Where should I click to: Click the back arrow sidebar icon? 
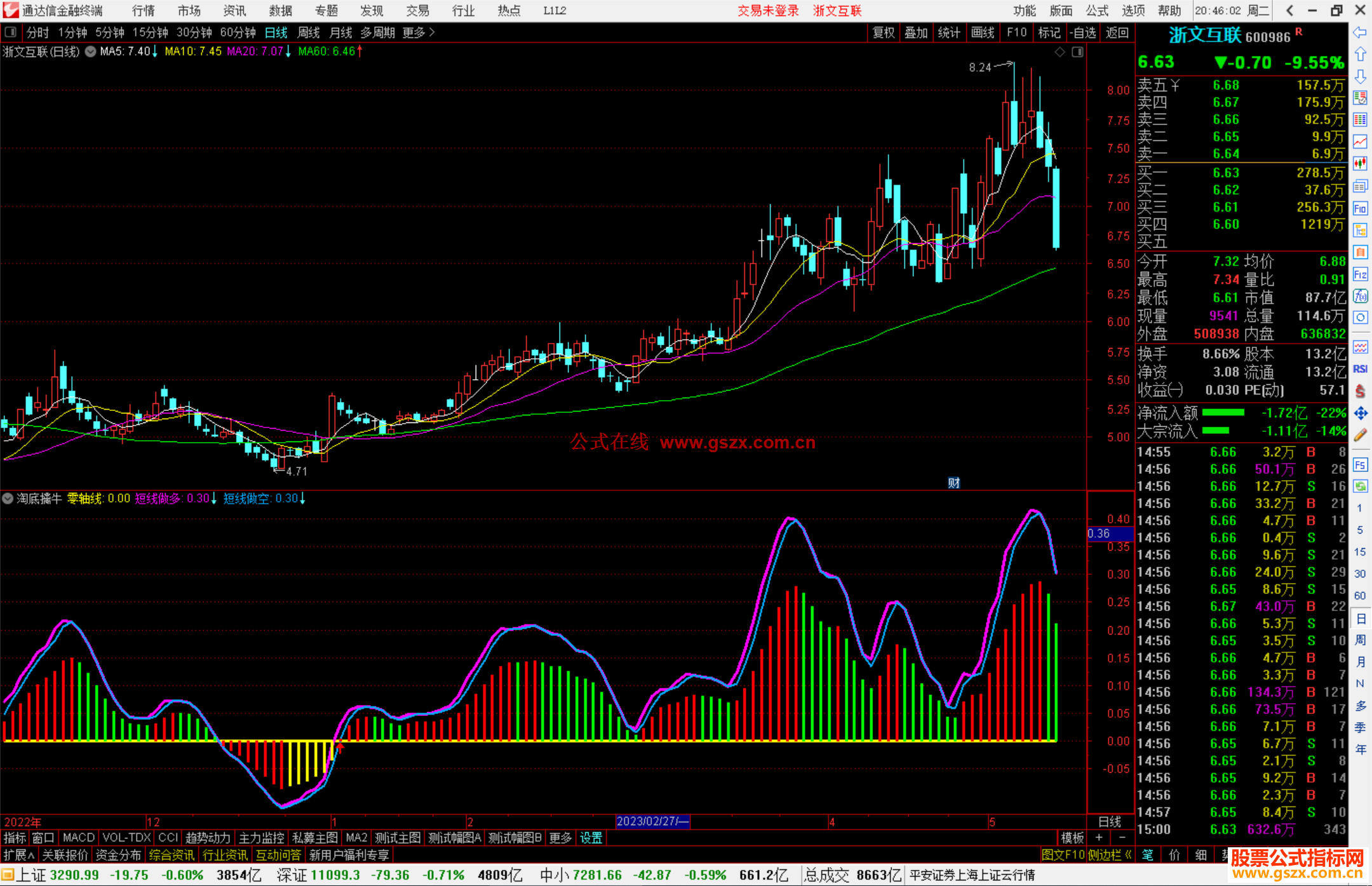click(x=1360, y=32)
